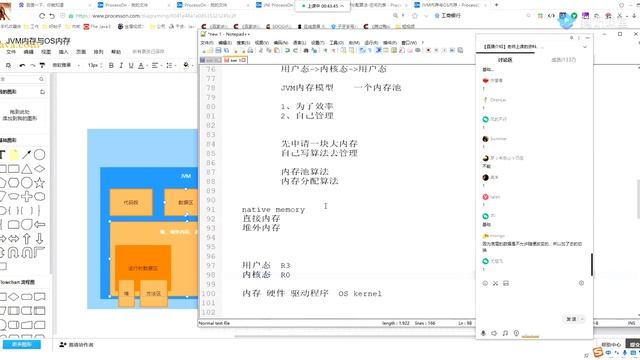Click line 91 'native memory' text
This screenshot has width=640, height=360.
coord(273,209)
